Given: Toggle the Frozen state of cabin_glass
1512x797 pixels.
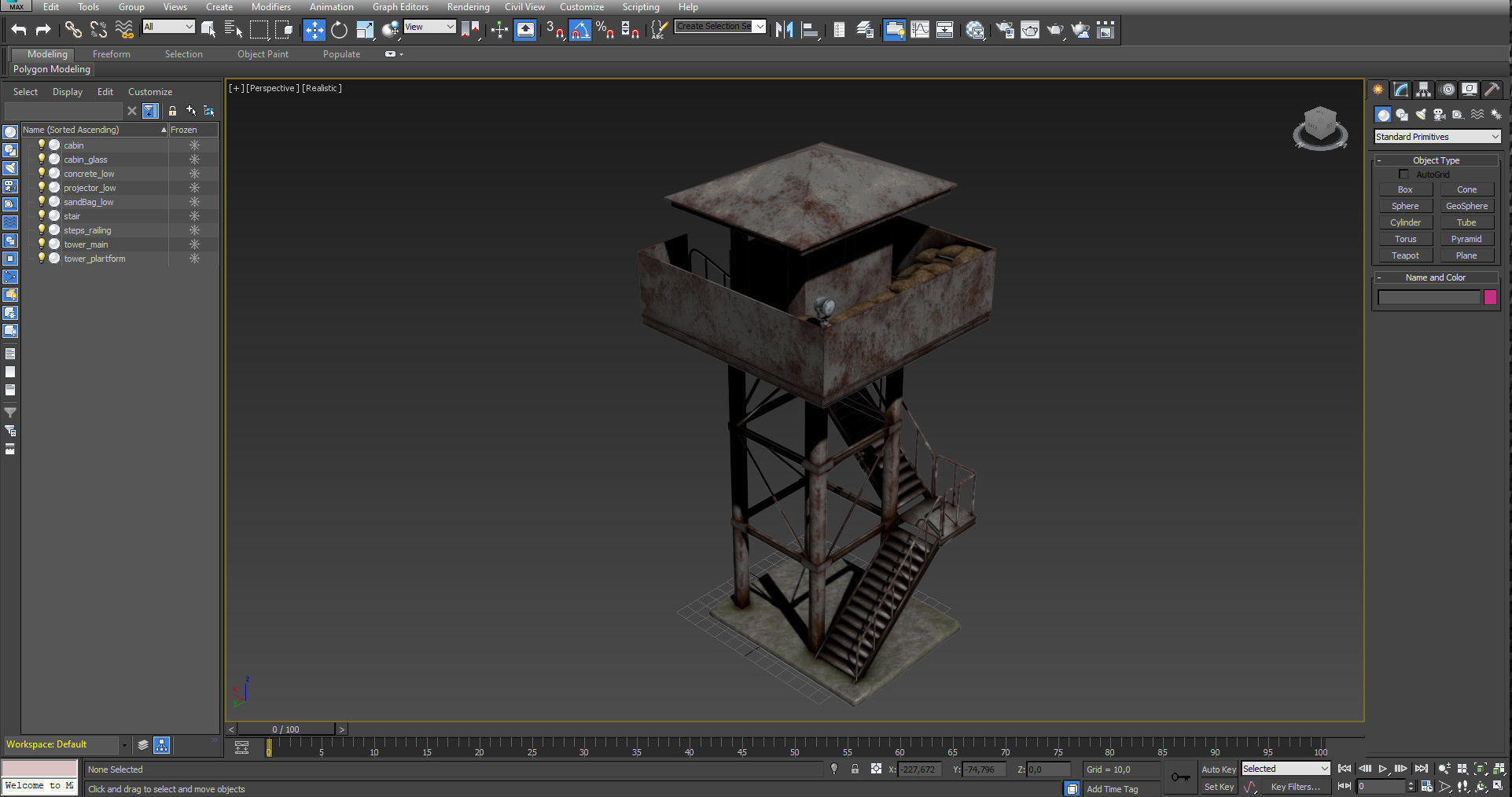Looking at the screenshot, I should click(194, 160).
